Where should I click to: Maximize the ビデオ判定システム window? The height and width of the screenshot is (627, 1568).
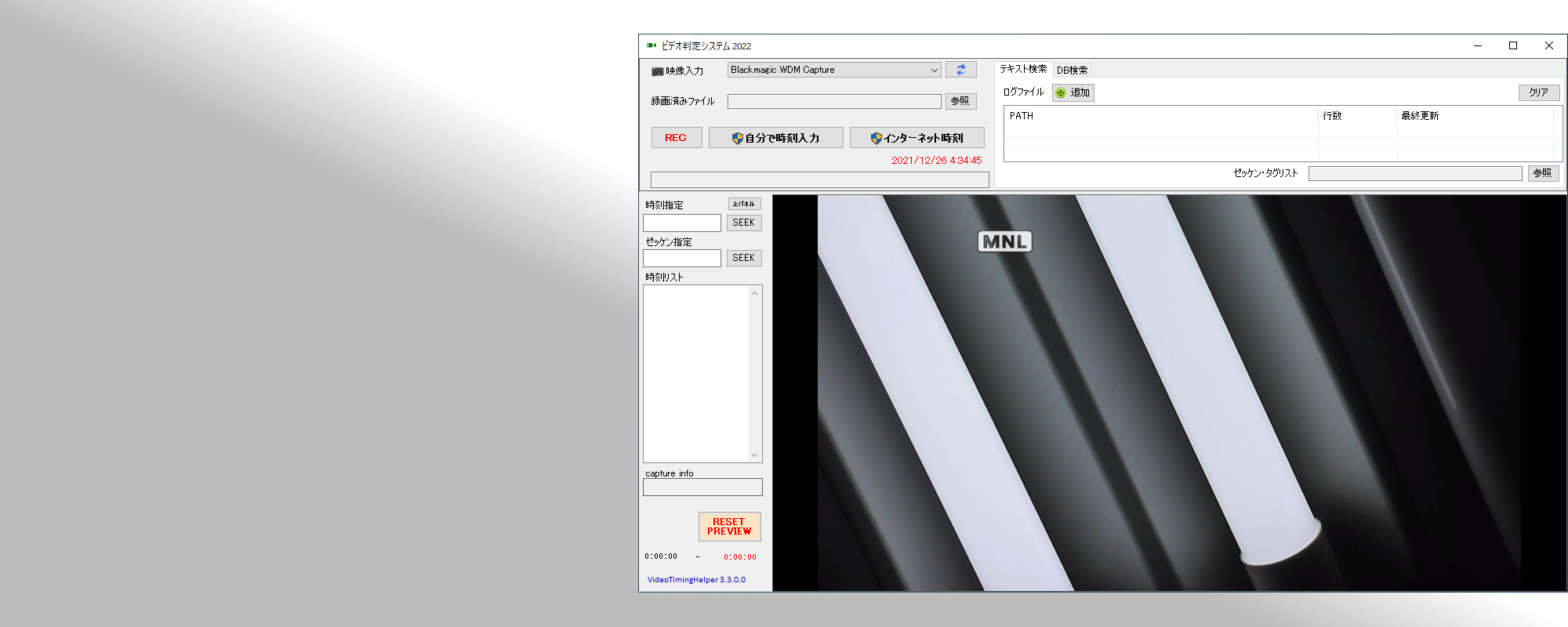1513,45
